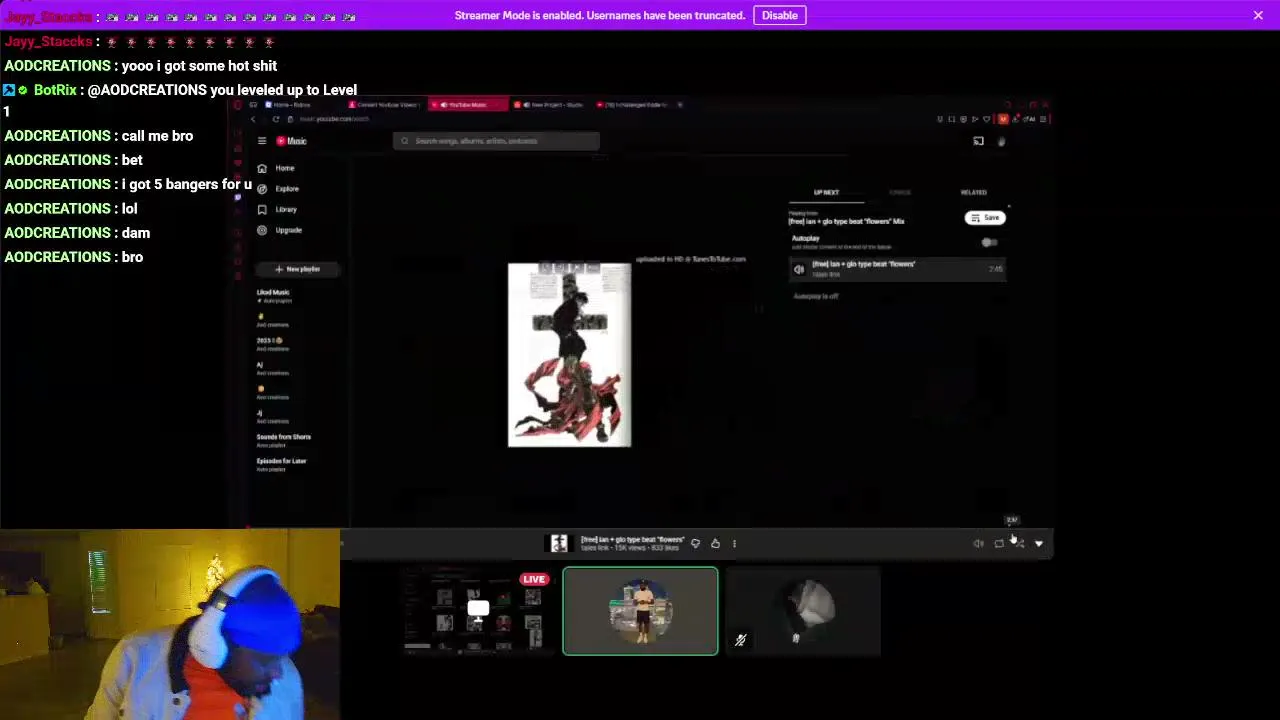
Task: Reload the browser page
Action: point(276,119)
